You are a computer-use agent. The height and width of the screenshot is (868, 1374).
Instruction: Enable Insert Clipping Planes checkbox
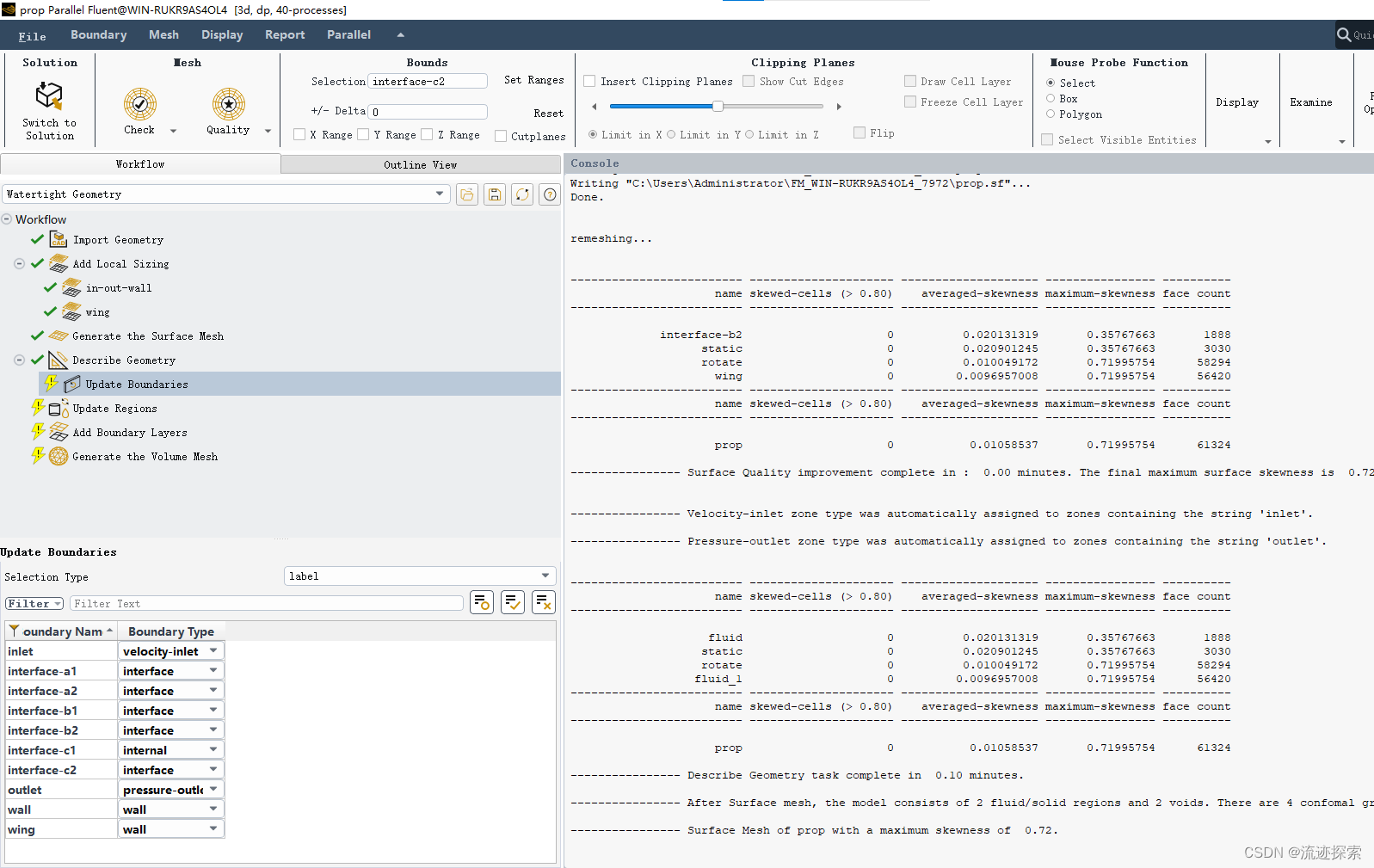[x=589, y=81]
